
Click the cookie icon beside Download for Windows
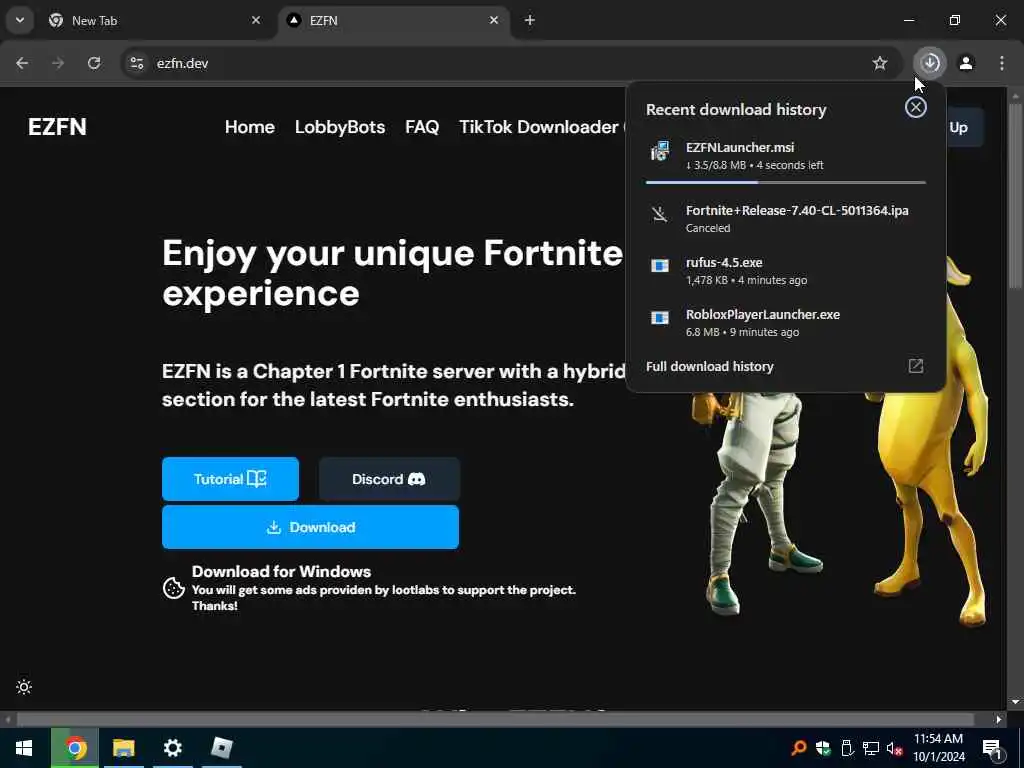coord(173,588)
